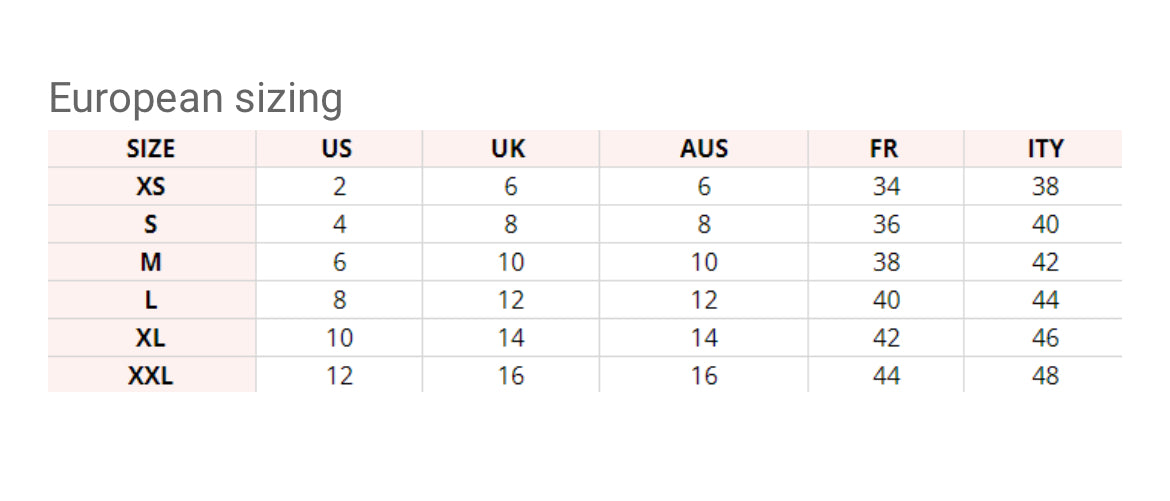Select the L size row label

[x=151, y=300]
